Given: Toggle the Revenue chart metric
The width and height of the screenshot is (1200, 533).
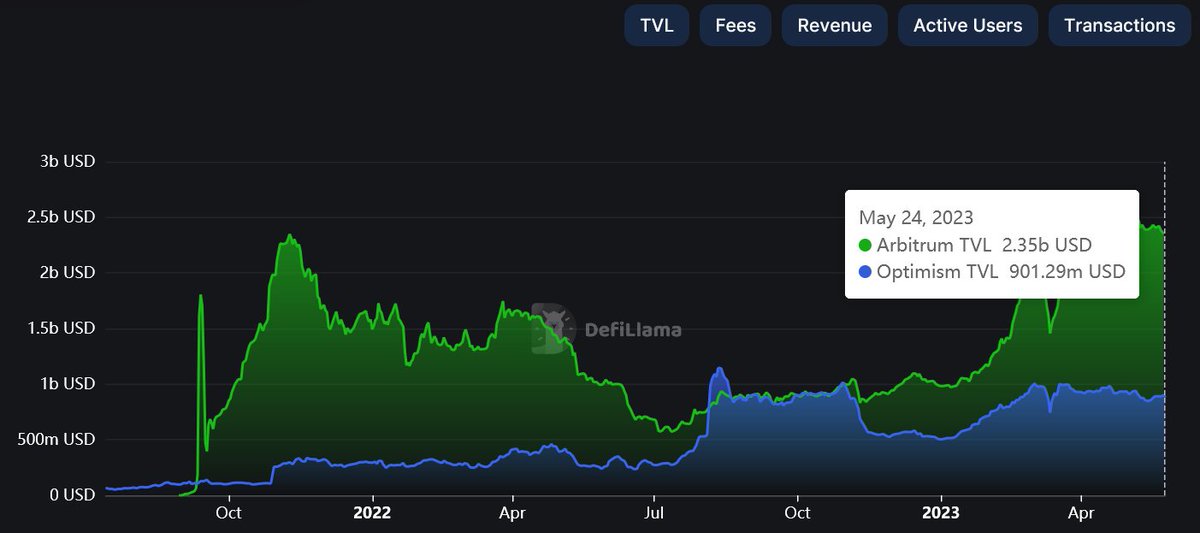Looking at the screenshot, I should pos(835,25).
